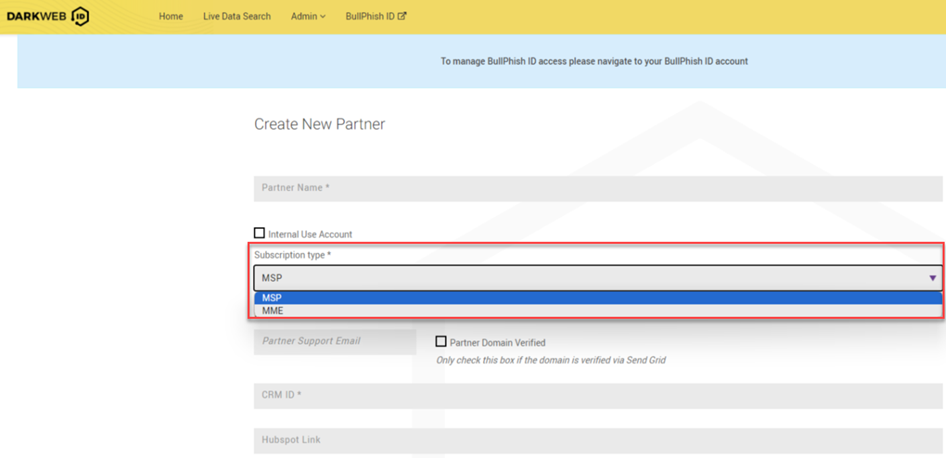The width and height of the screenshot is (946, 458).
Task: Click the external link icon beside BullPhish ID
Action: tap(402, 16)
